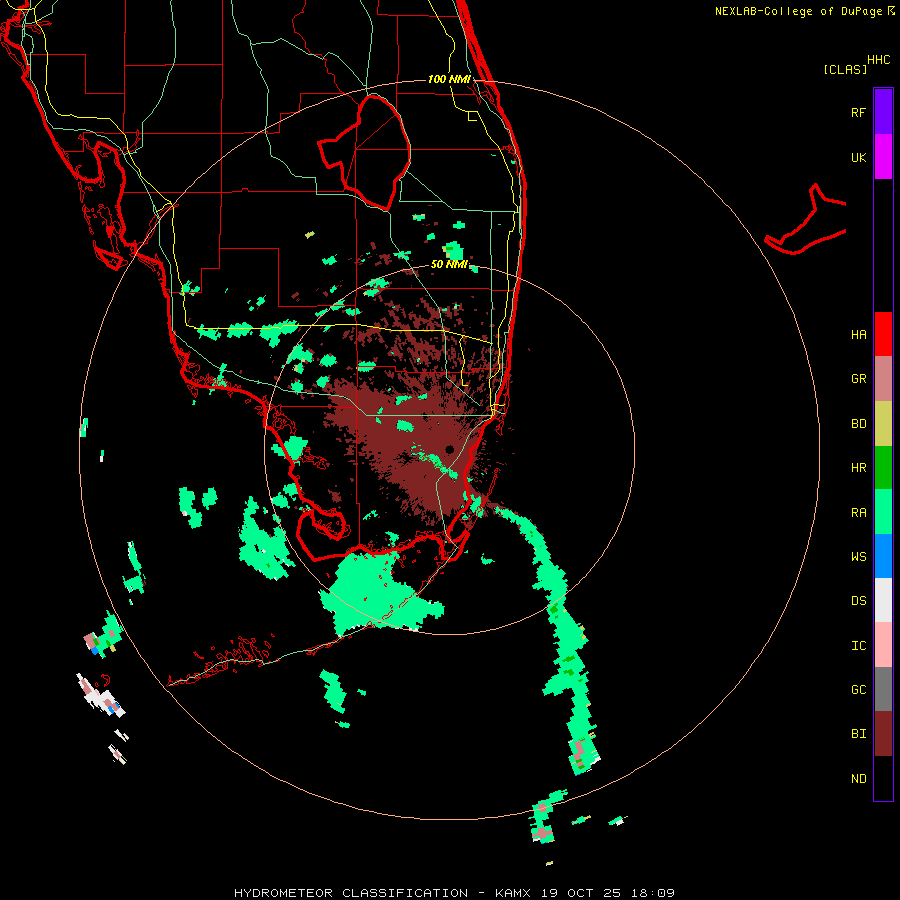This screenshot has width=900, height=900.
Task: Click the HA red legend color swatch
Action: click(883, 334)
